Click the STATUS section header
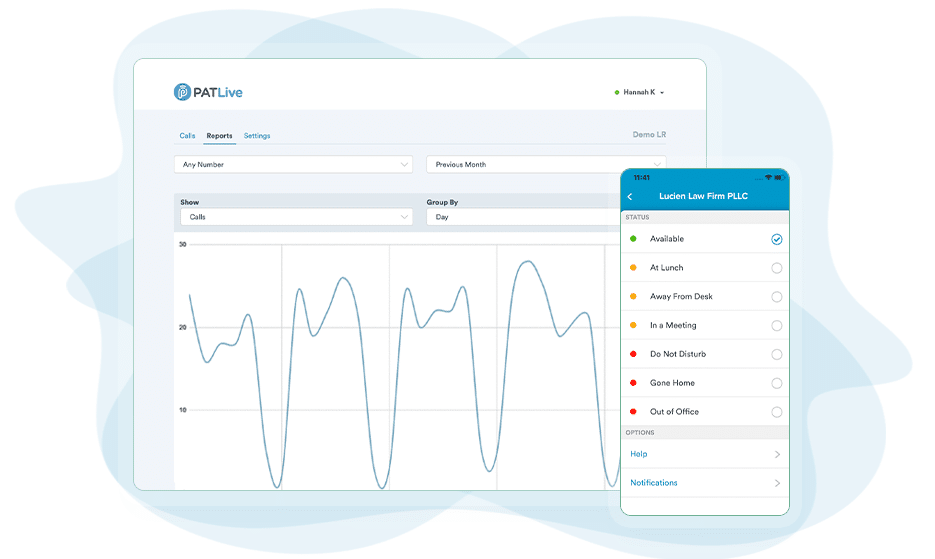935x559 pixels. tap(637, 217)
